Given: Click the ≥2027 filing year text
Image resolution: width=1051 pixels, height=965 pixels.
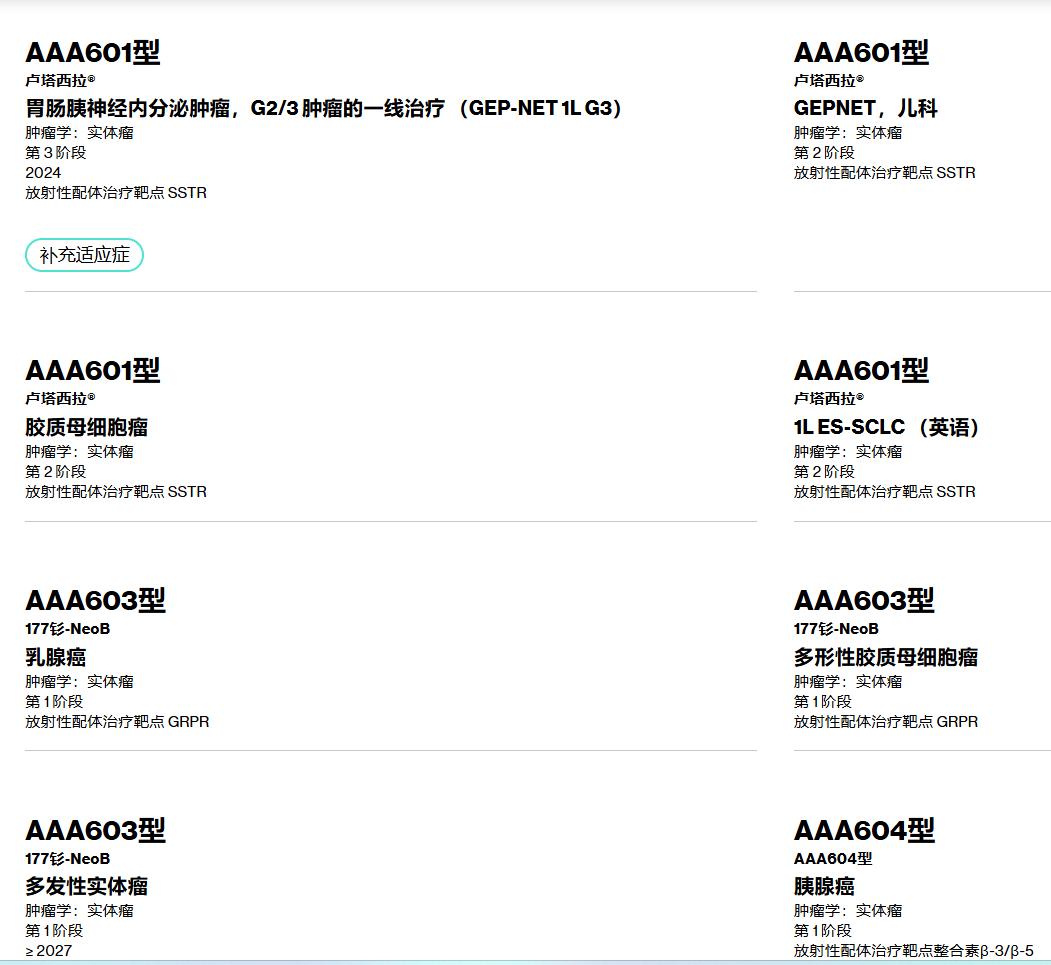Looking at the screenshot, I should [48, 951].
